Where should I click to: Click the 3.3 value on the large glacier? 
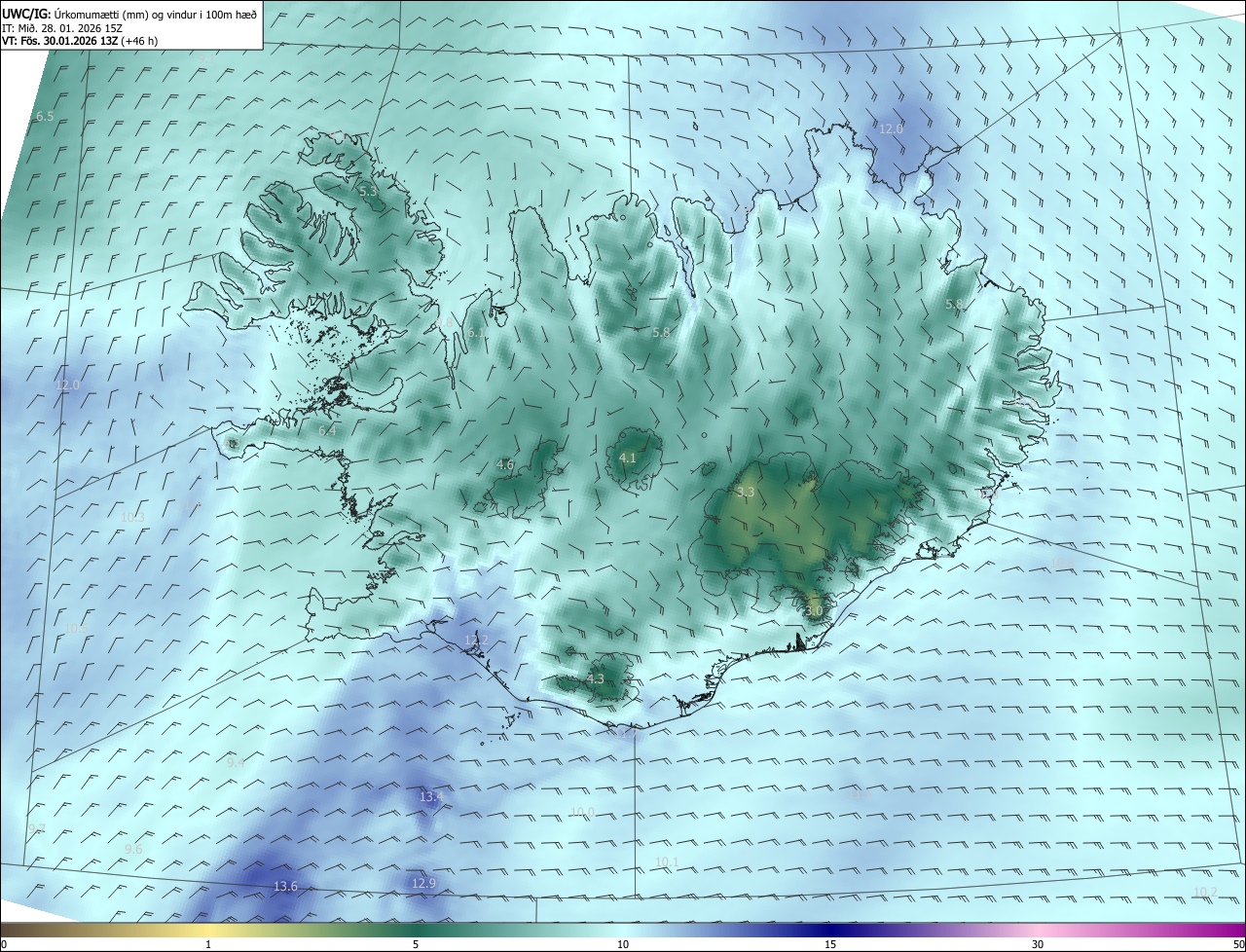click(746, 494)
